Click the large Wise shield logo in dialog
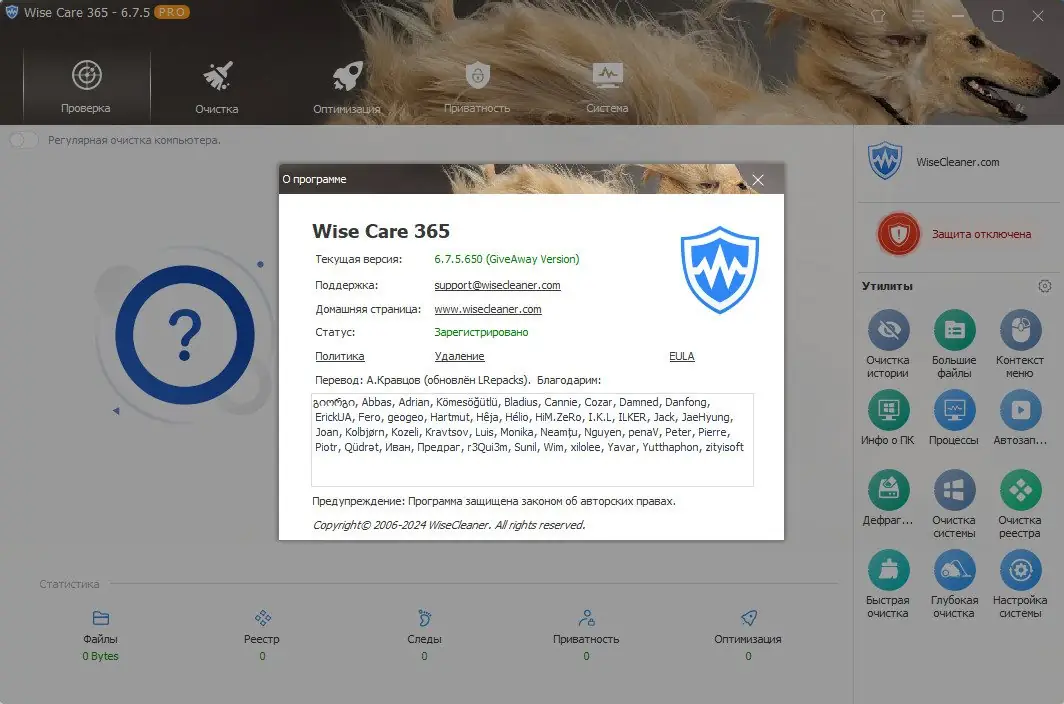This screenshot has height=704, width=1064. point(719,270)
